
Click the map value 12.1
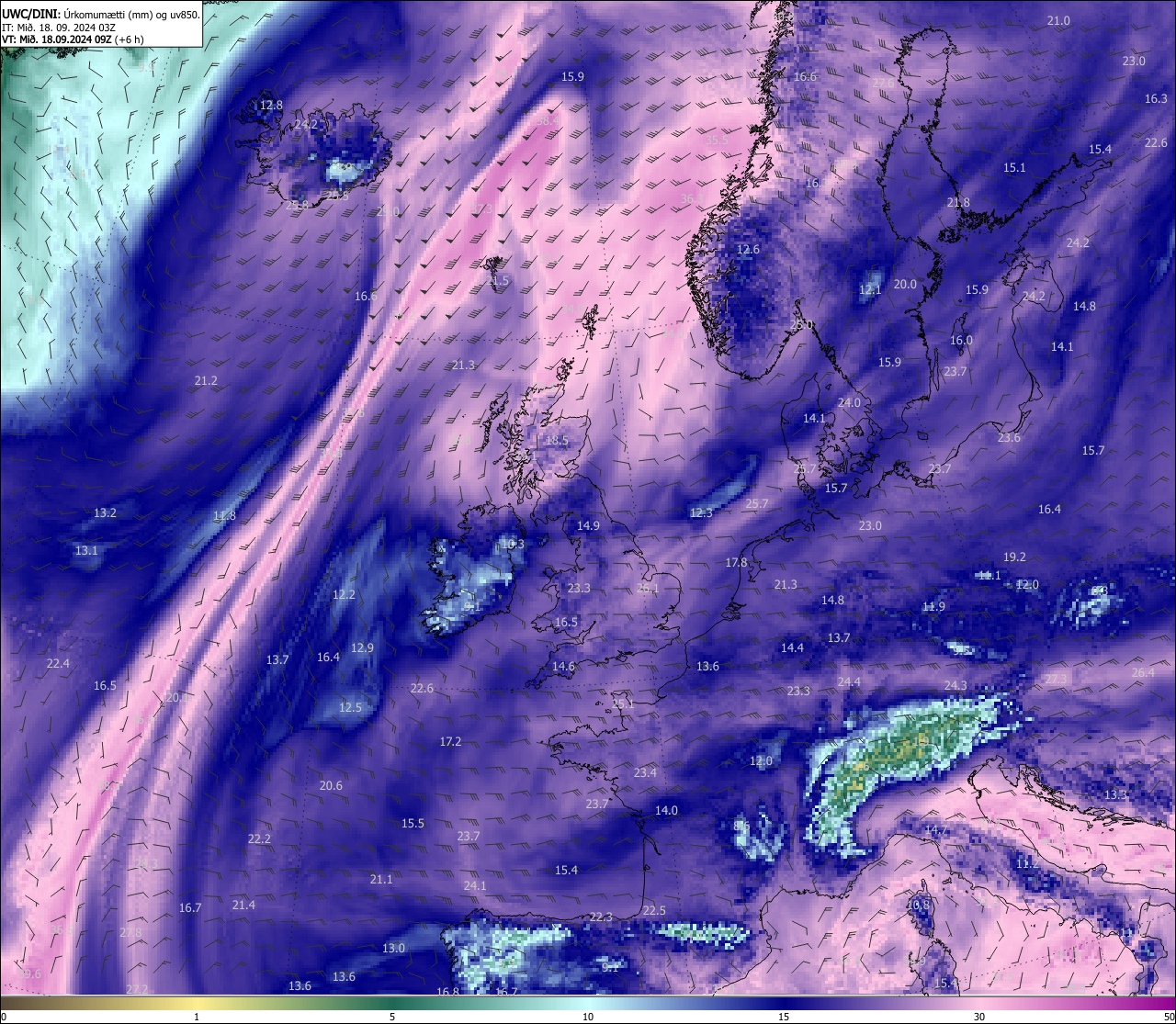[870, 290]
